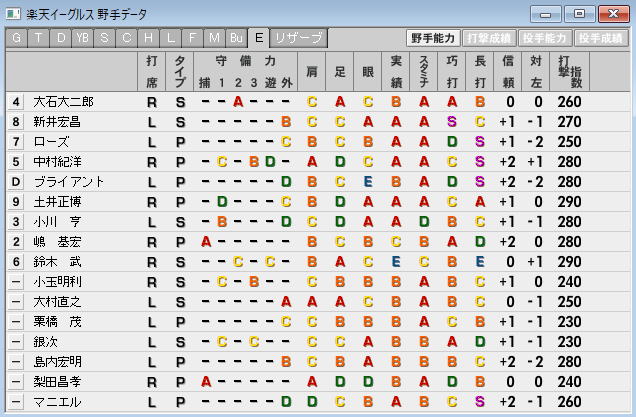
Task: Show the 野手能力 view
Action: (x=433, y=37)
